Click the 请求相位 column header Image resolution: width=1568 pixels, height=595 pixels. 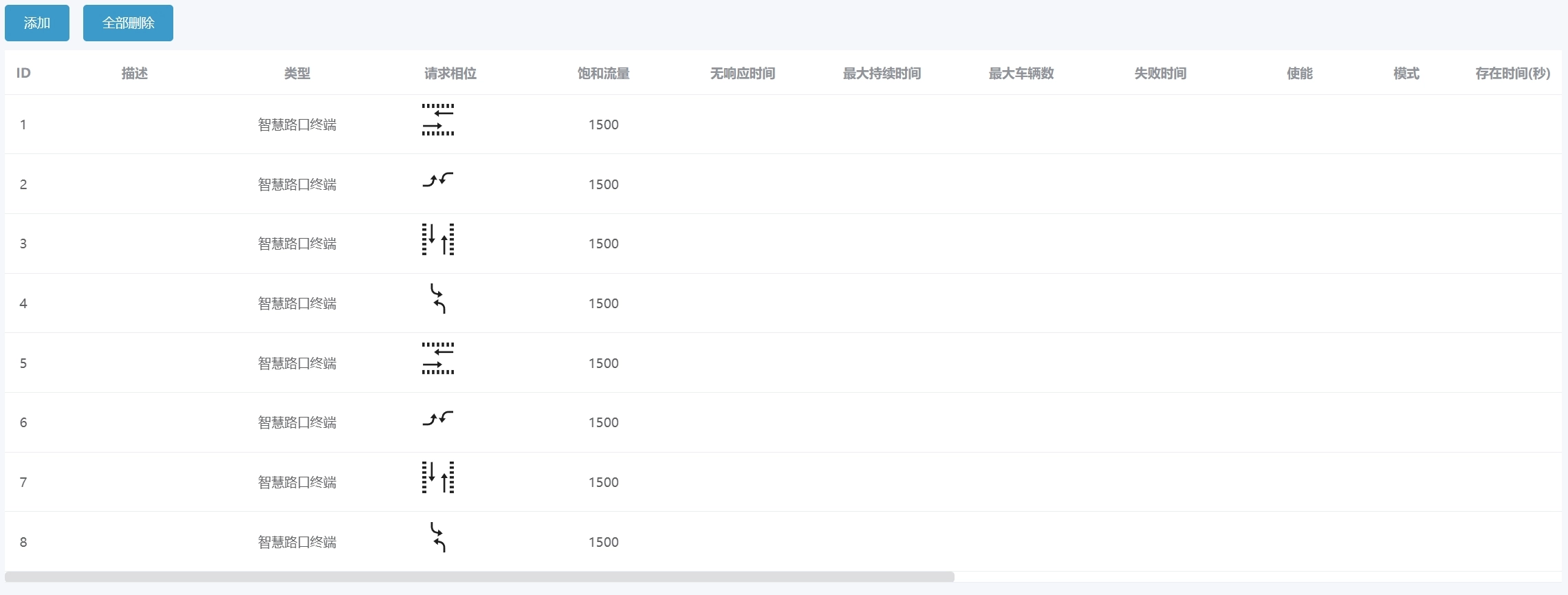(x=450, y=73)
